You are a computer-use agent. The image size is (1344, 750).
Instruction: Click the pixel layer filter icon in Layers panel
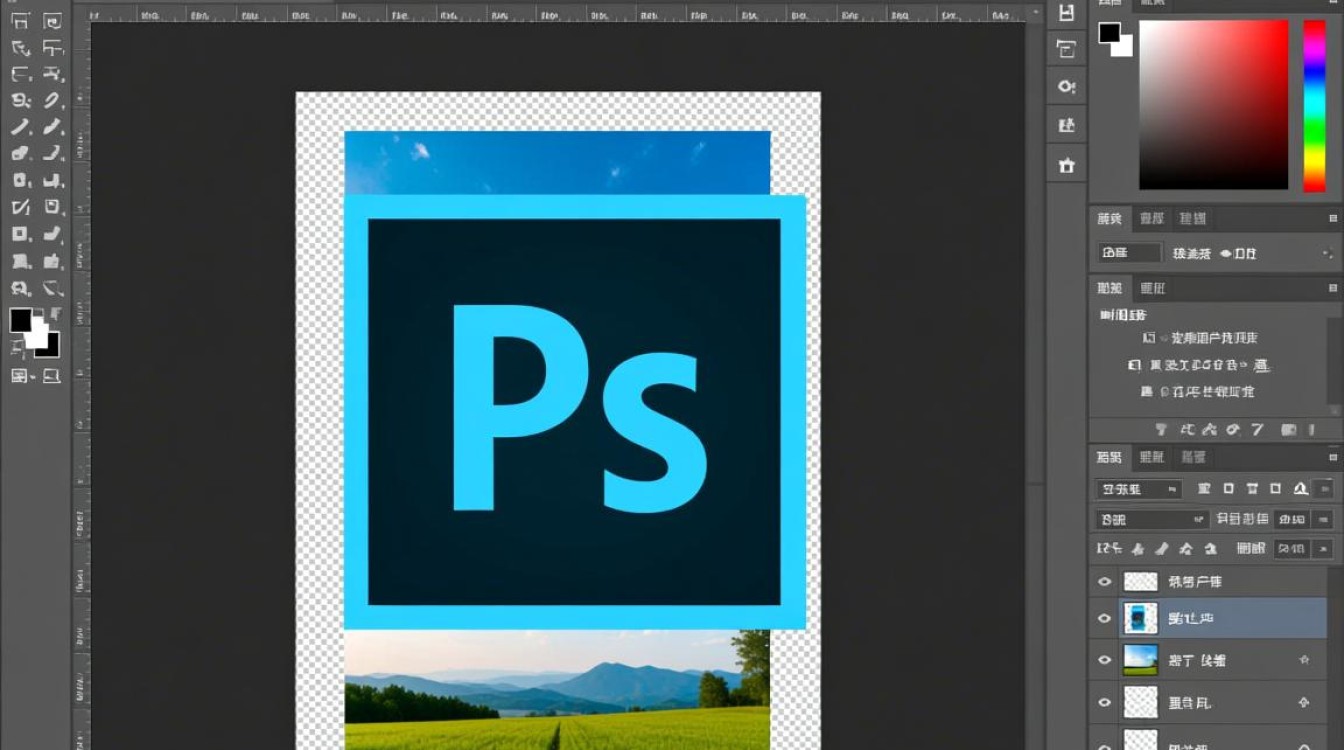pos(1204,489)
